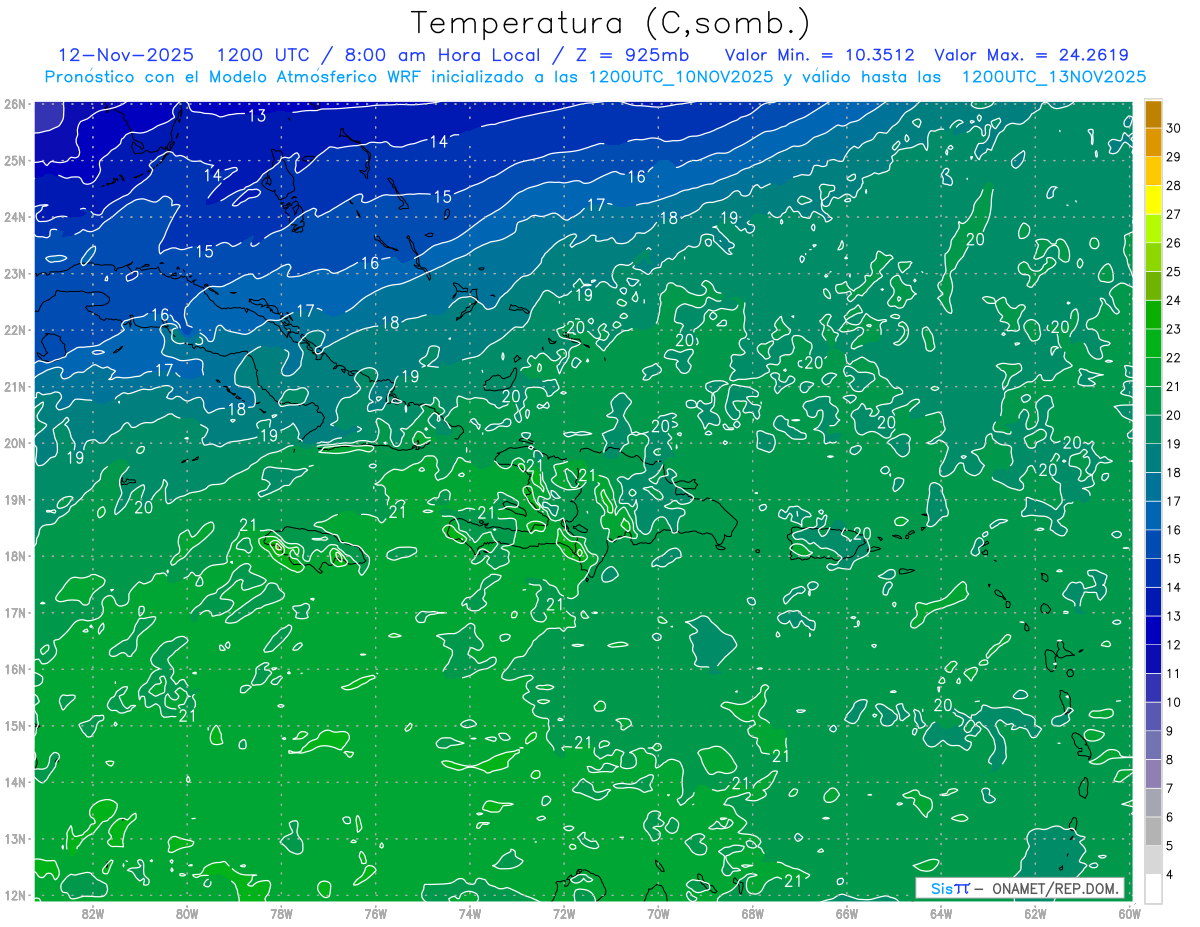Click legend value '26'
The width and height of the screenshot is (1200, 927).
coord(1173,243)
